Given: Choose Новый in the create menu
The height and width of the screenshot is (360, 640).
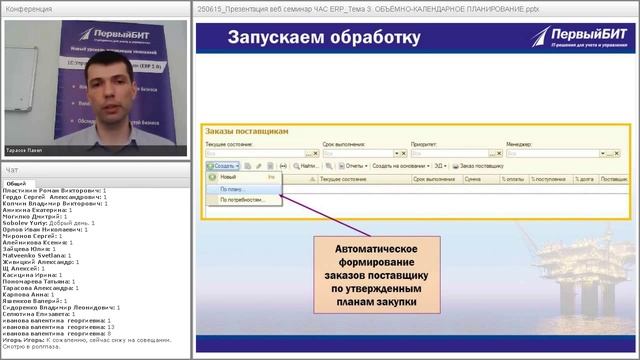Looking at the screenshot, I should point(244,177).
